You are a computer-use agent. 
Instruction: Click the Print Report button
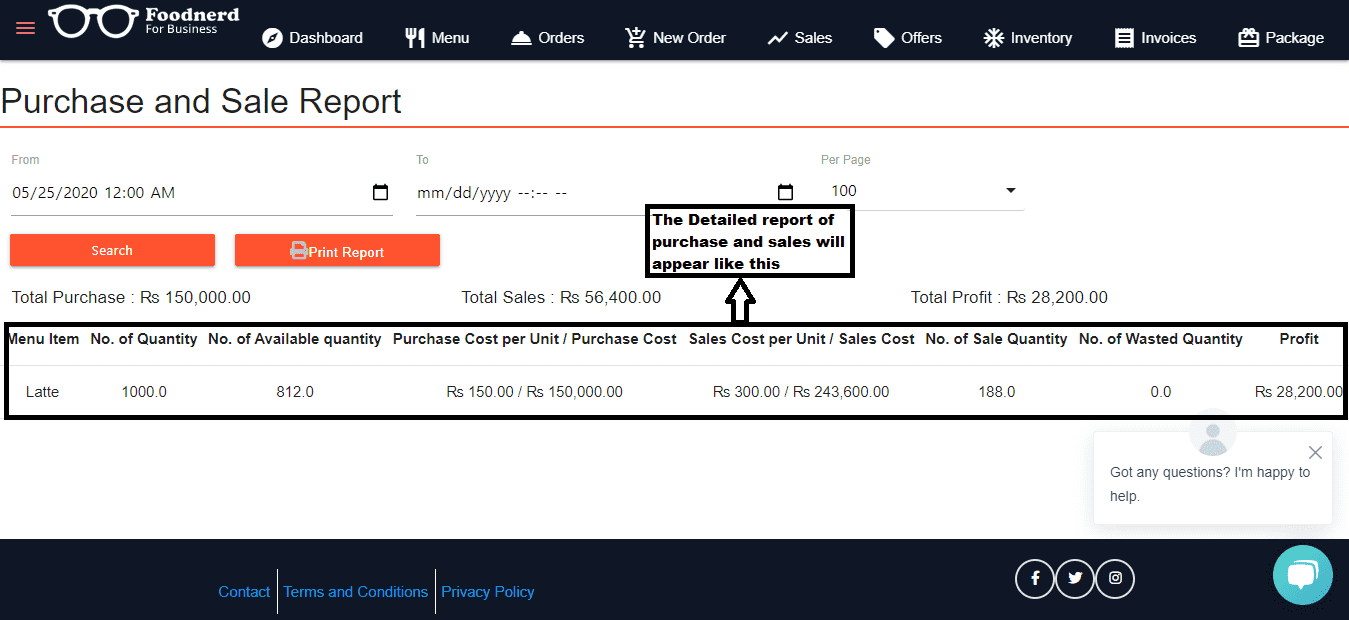click(337, 251)
